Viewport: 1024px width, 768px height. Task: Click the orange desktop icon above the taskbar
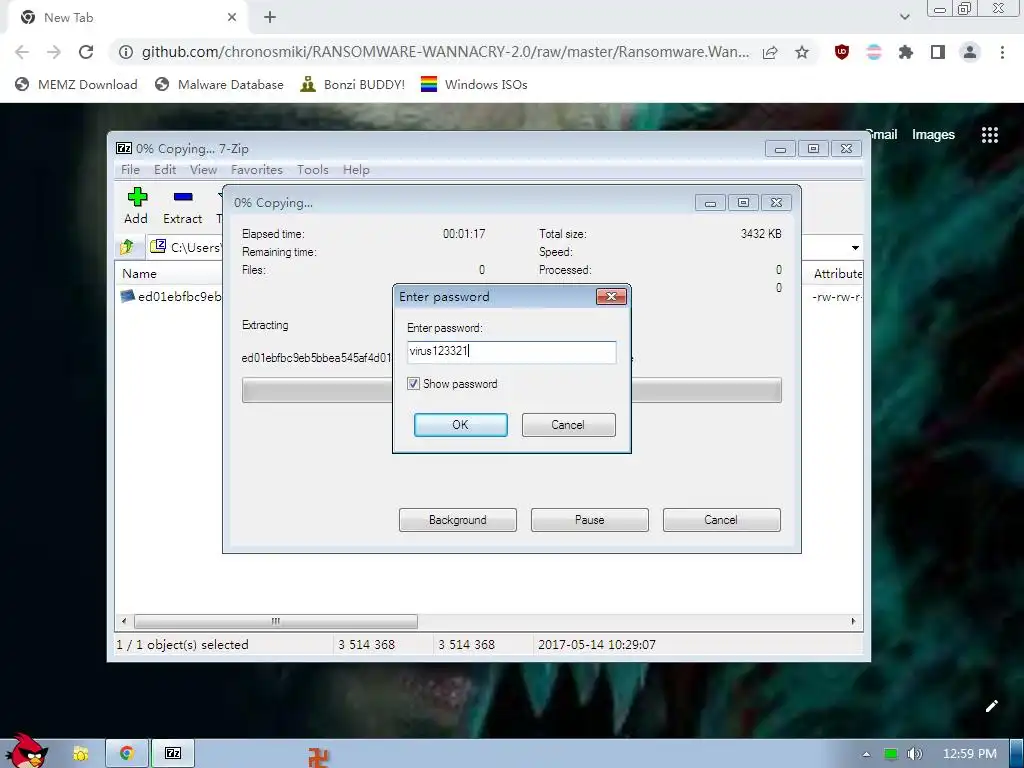[318, 758]
